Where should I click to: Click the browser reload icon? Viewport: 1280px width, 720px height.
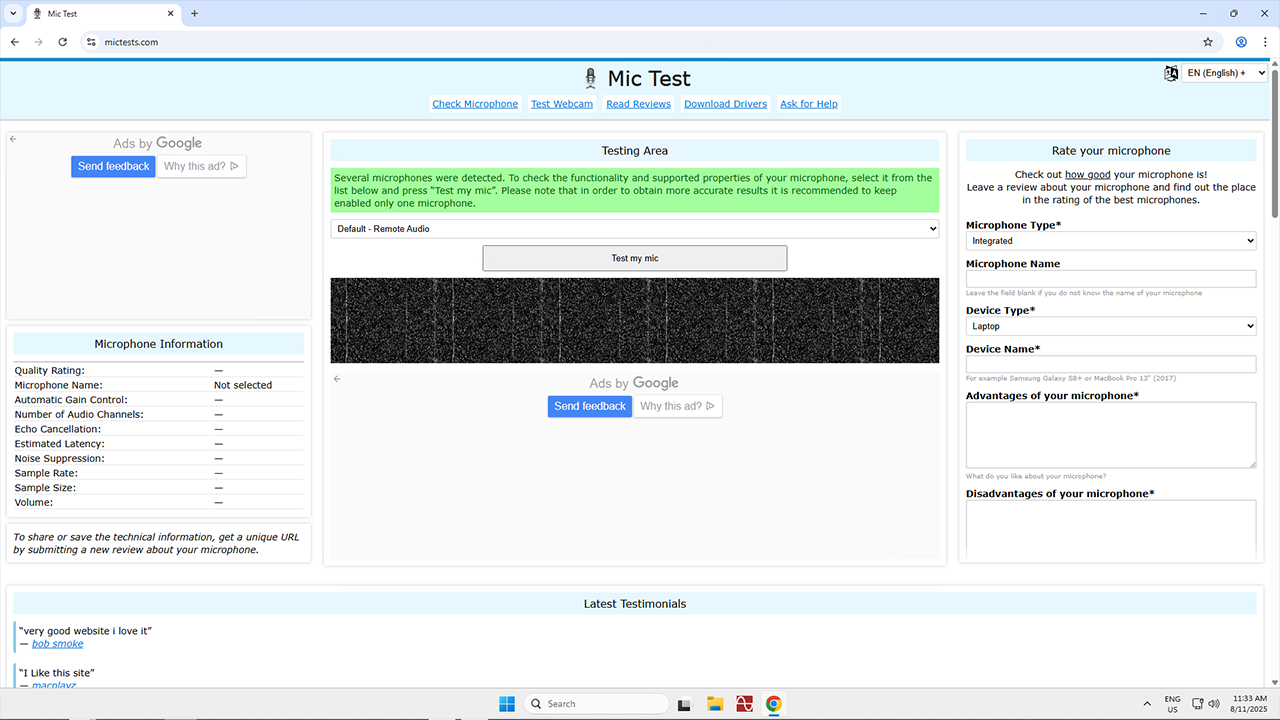click(63, 42)
